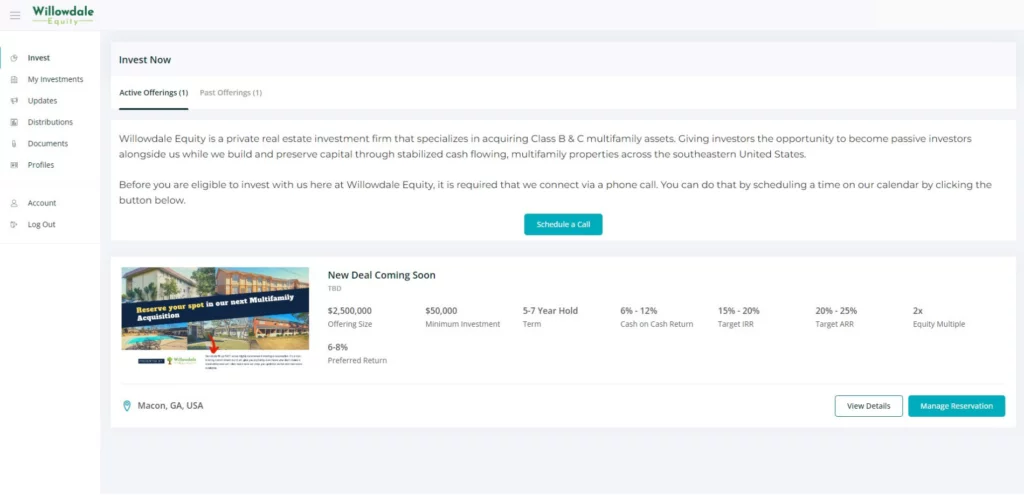Click the Account person icon
This screenshot has height=496, width=1024.
pos(14,203)
